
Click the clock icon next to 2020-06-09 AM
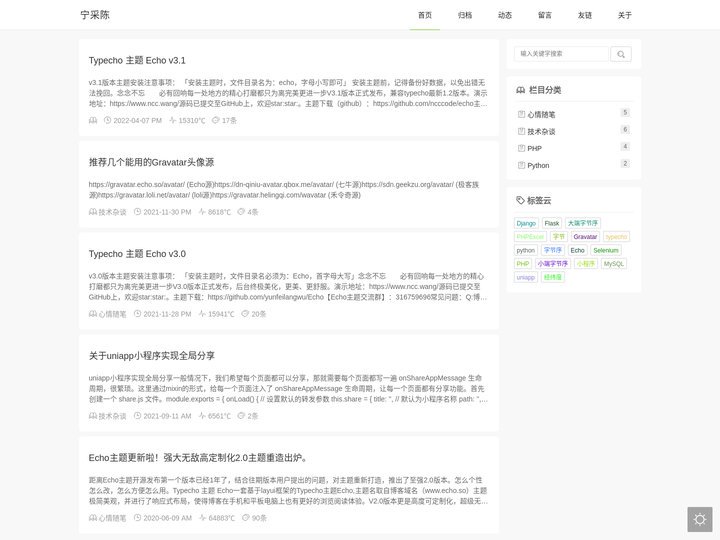point(137,518)
